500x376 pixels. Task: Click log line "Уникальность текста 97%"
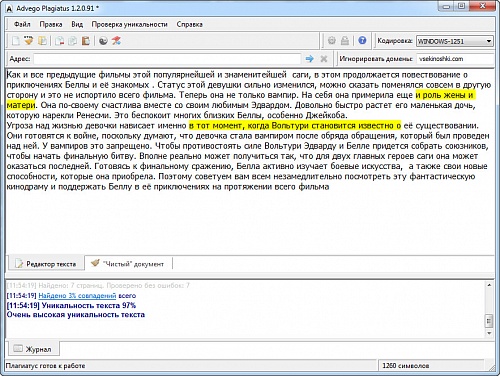coord(89,305)
